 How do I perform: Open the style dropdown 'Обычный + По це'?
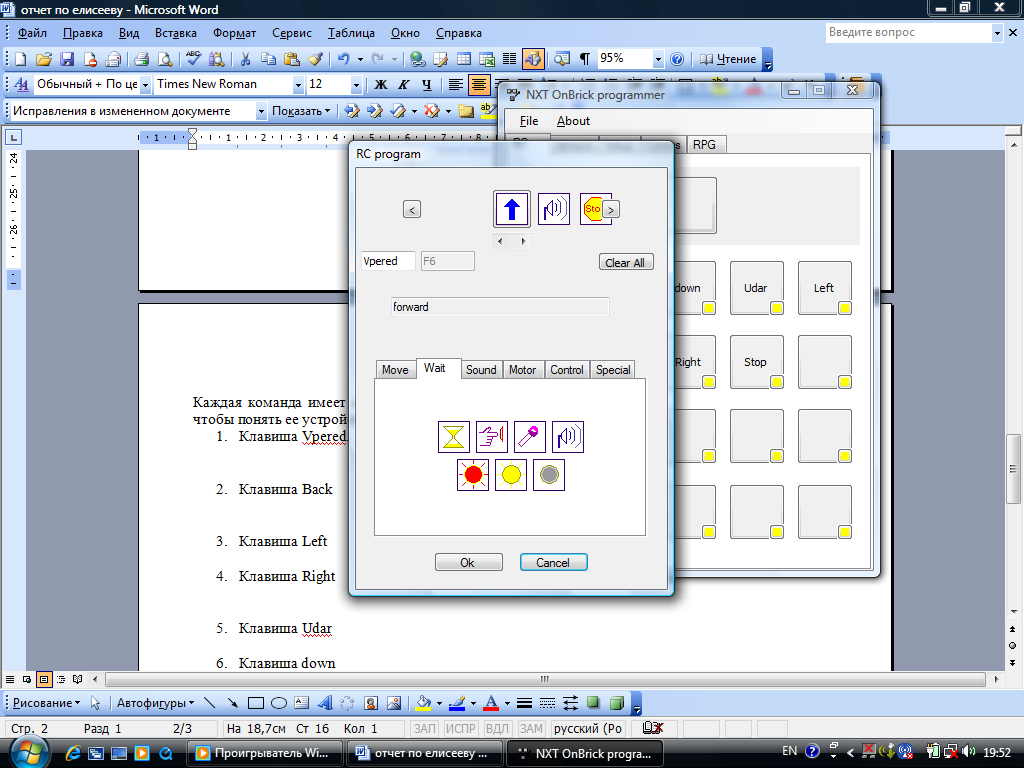click(145, 85)
